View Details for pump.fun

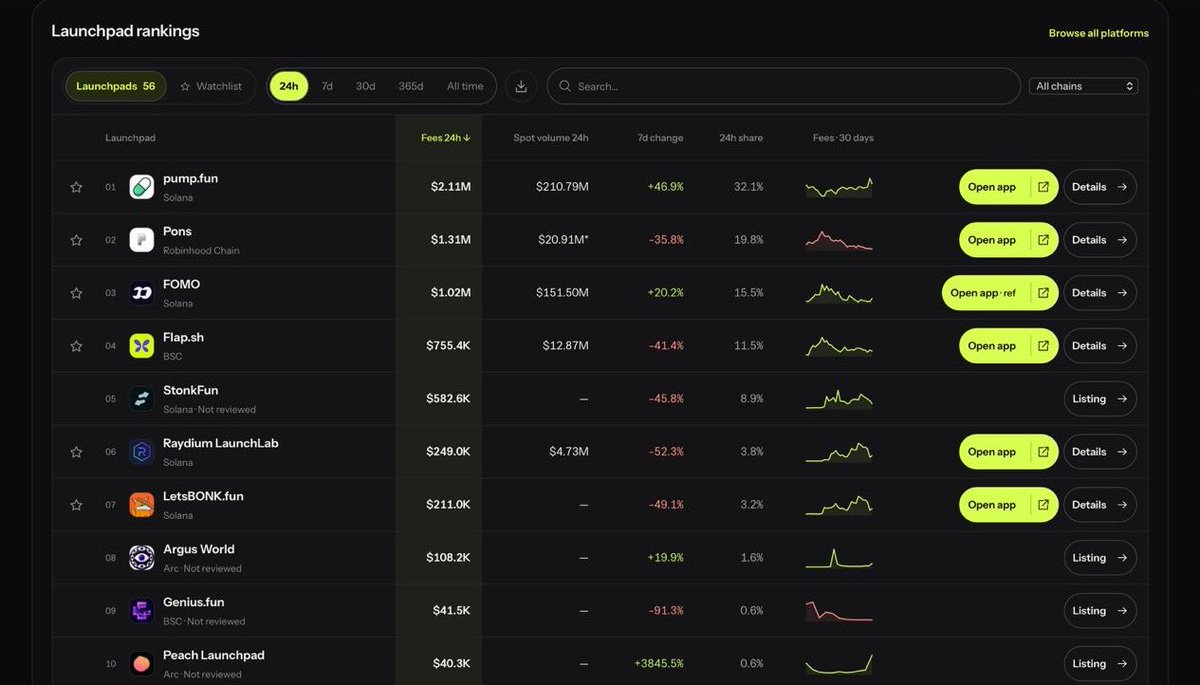pyautogui.click(x=1100, y=187)
